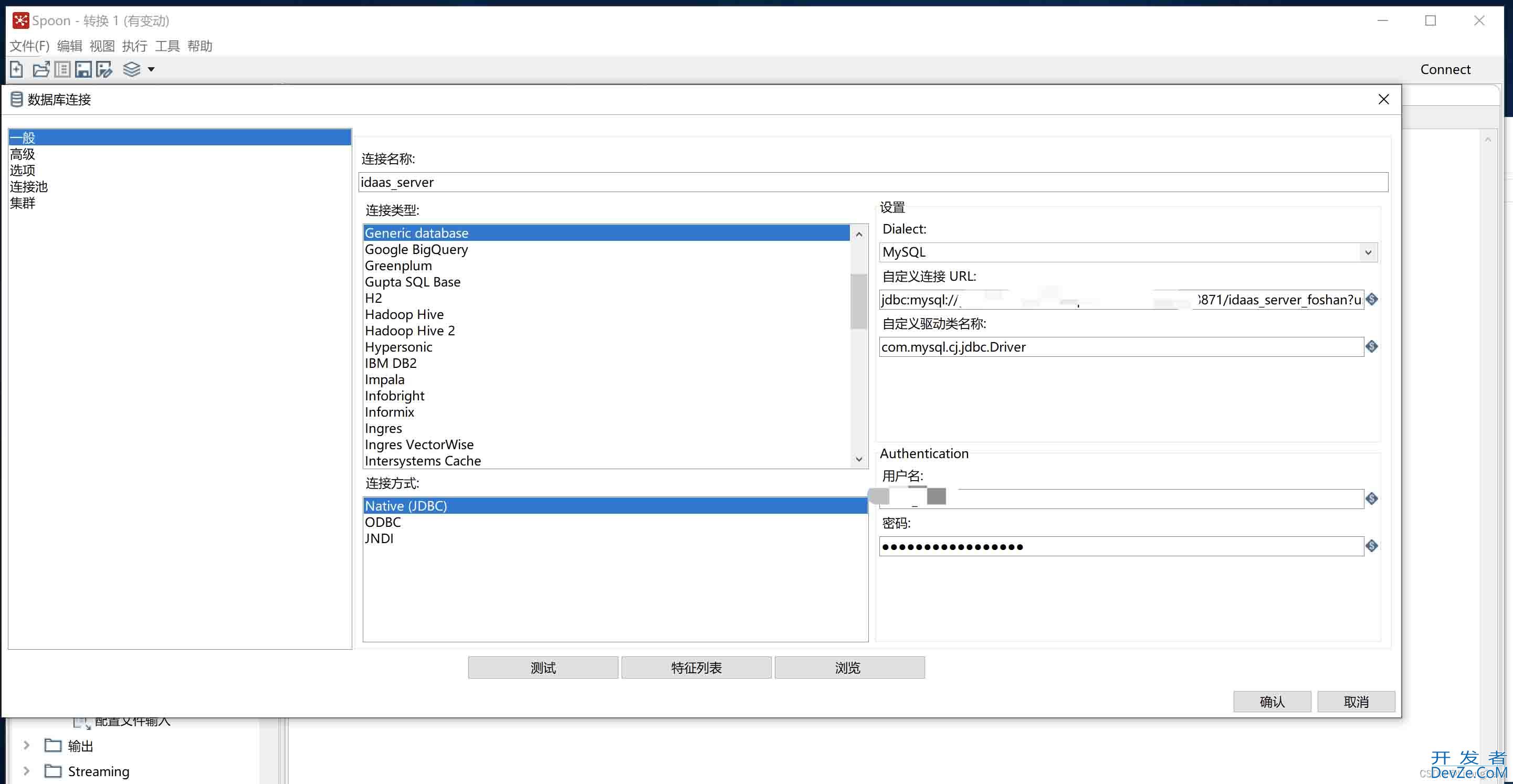The image size is (1513, 784).
Task: Click the Spoon application logo icon
Action: [x=20, y=20]
